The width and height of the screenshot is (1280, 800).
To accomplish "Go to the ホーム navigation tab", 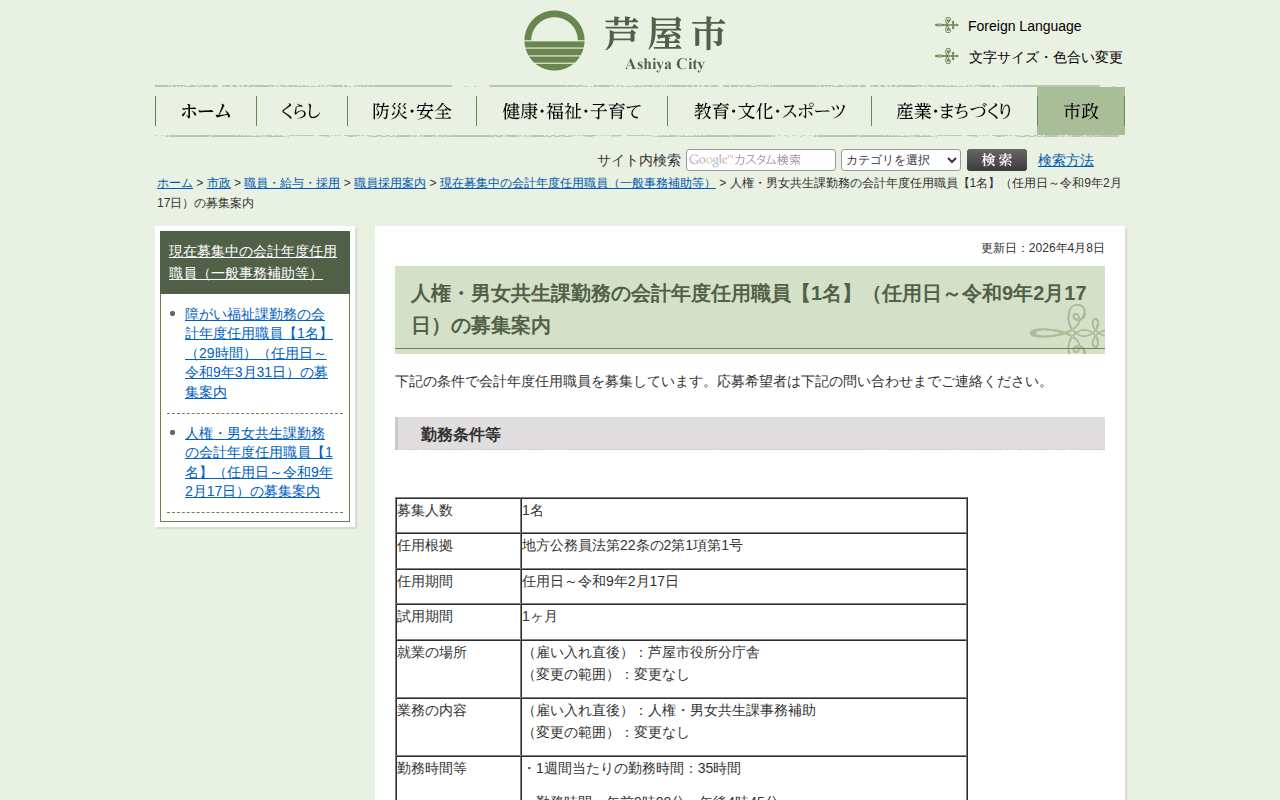I will coord(206,111).
